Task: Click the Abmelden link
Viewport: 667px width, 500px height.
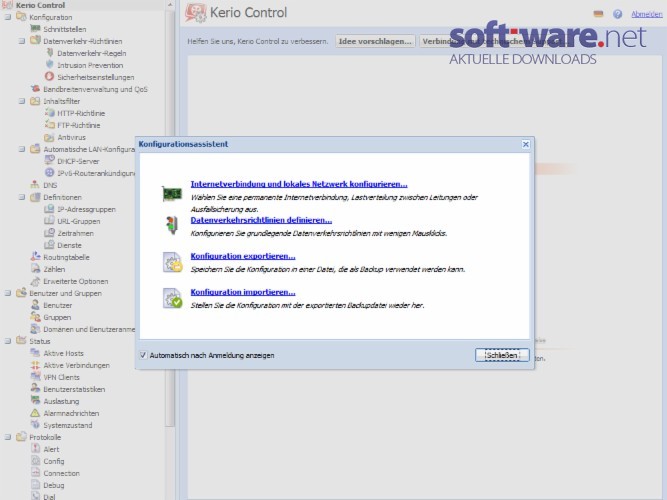Action: 647,14
